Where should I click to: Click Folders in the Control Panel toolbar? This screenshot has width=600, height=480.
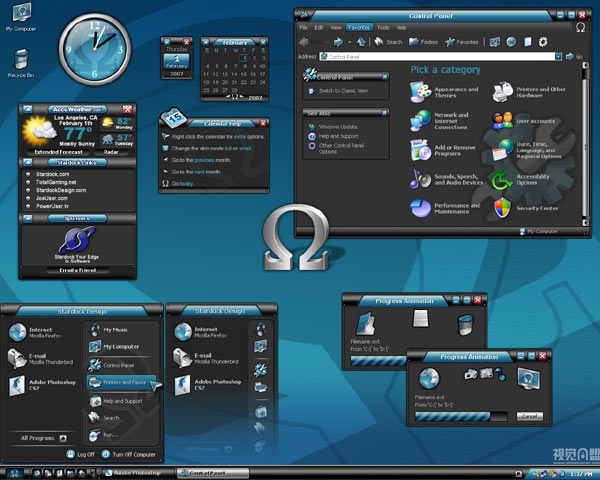[423, 42]
